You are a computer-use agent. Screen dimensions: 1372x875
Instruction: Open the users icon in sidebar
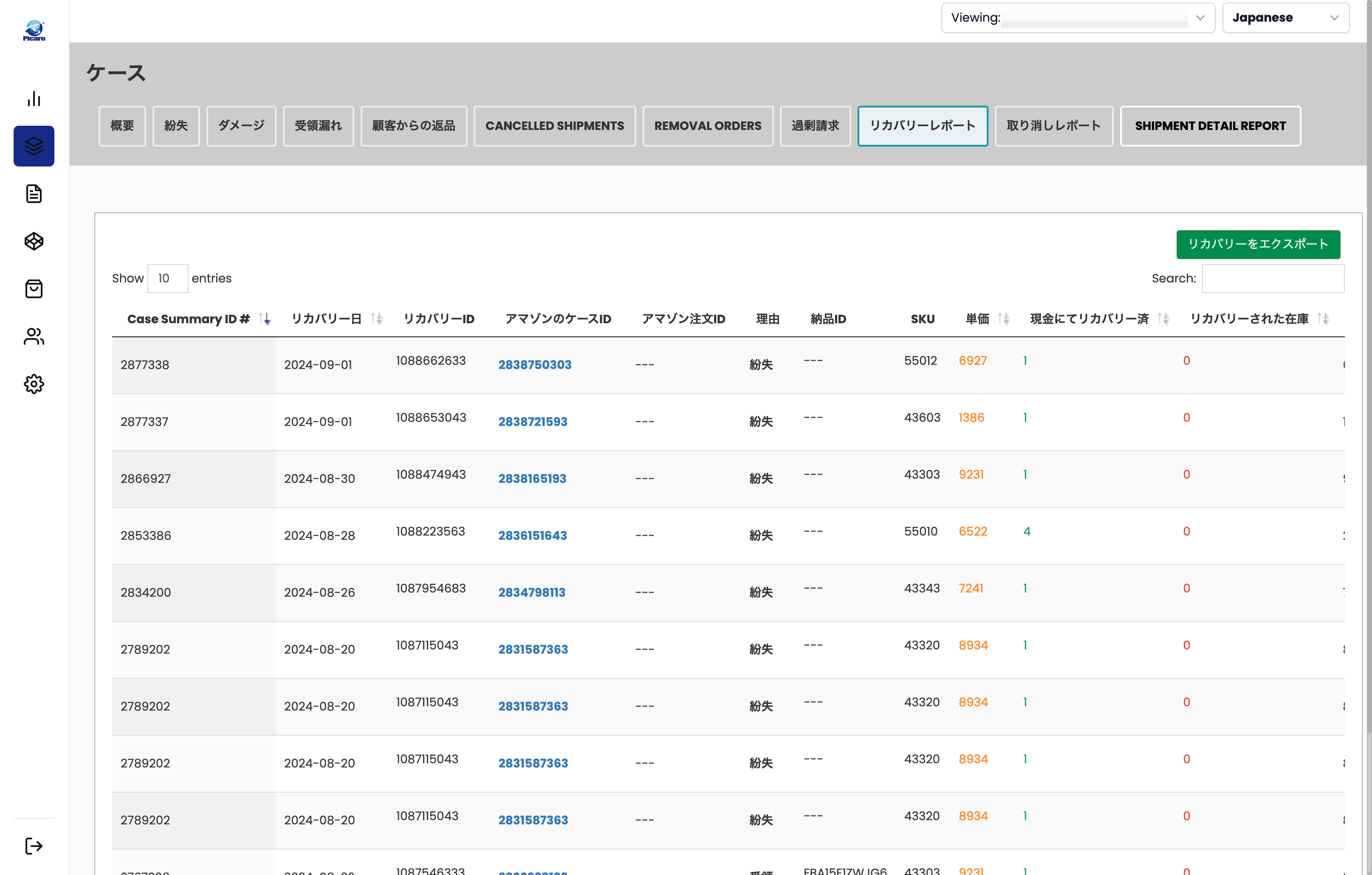(34, 337)
